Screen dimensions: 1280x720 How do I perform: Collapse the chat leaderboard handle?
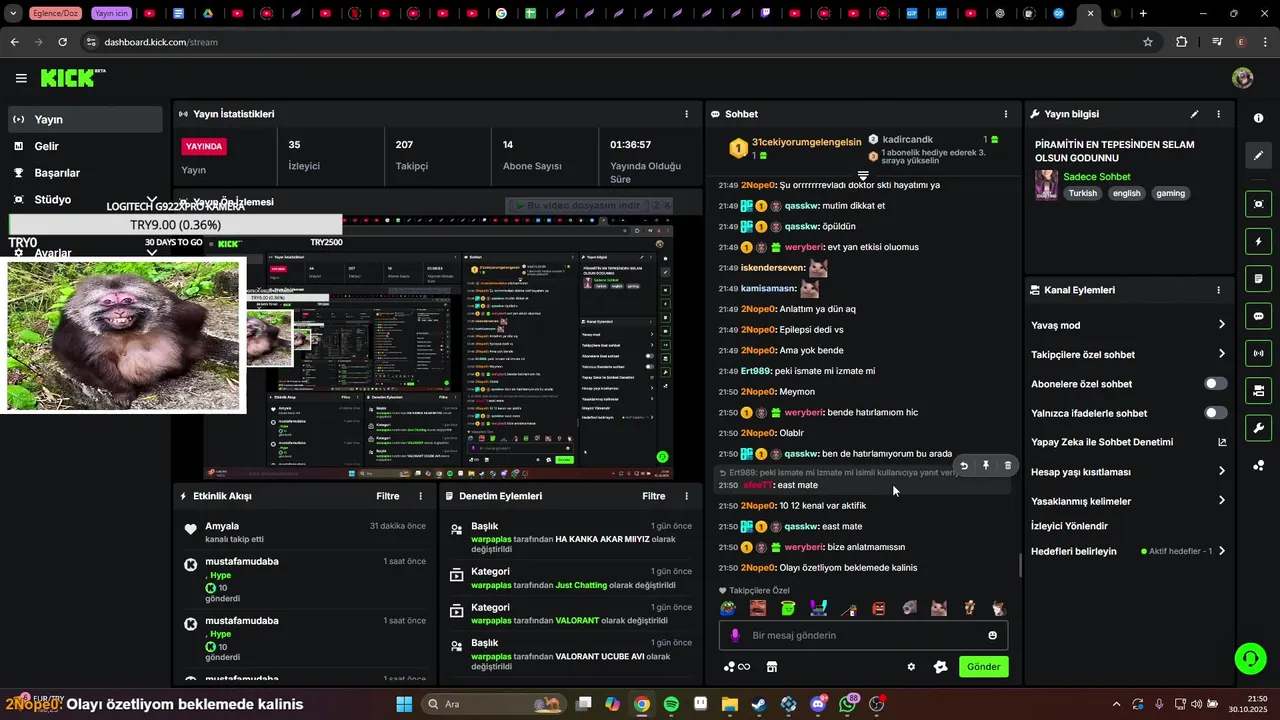(863, 175)
